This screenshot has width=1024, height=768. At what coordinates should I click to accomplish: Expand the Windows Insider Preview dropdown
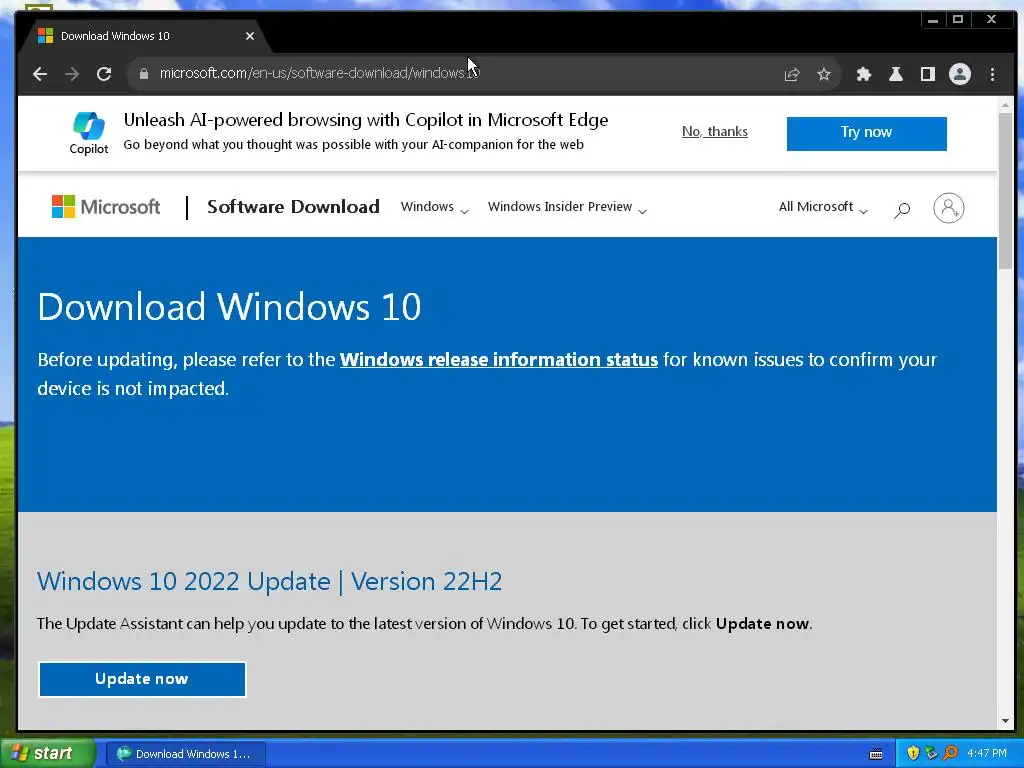pyautogui.click(x=567, y=207)
